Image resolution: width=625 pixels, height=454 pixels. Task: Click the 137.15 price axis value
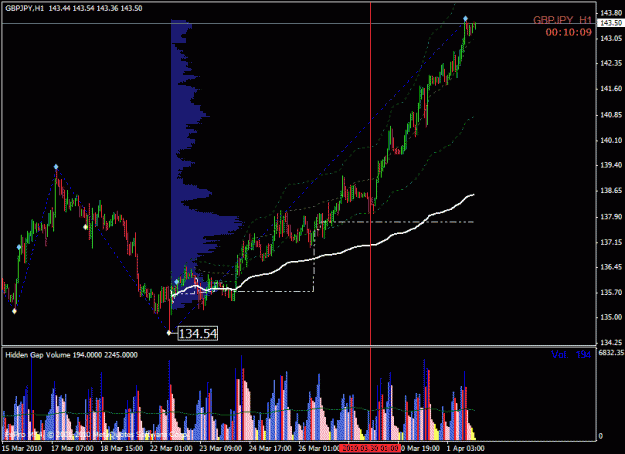(611, 242)
